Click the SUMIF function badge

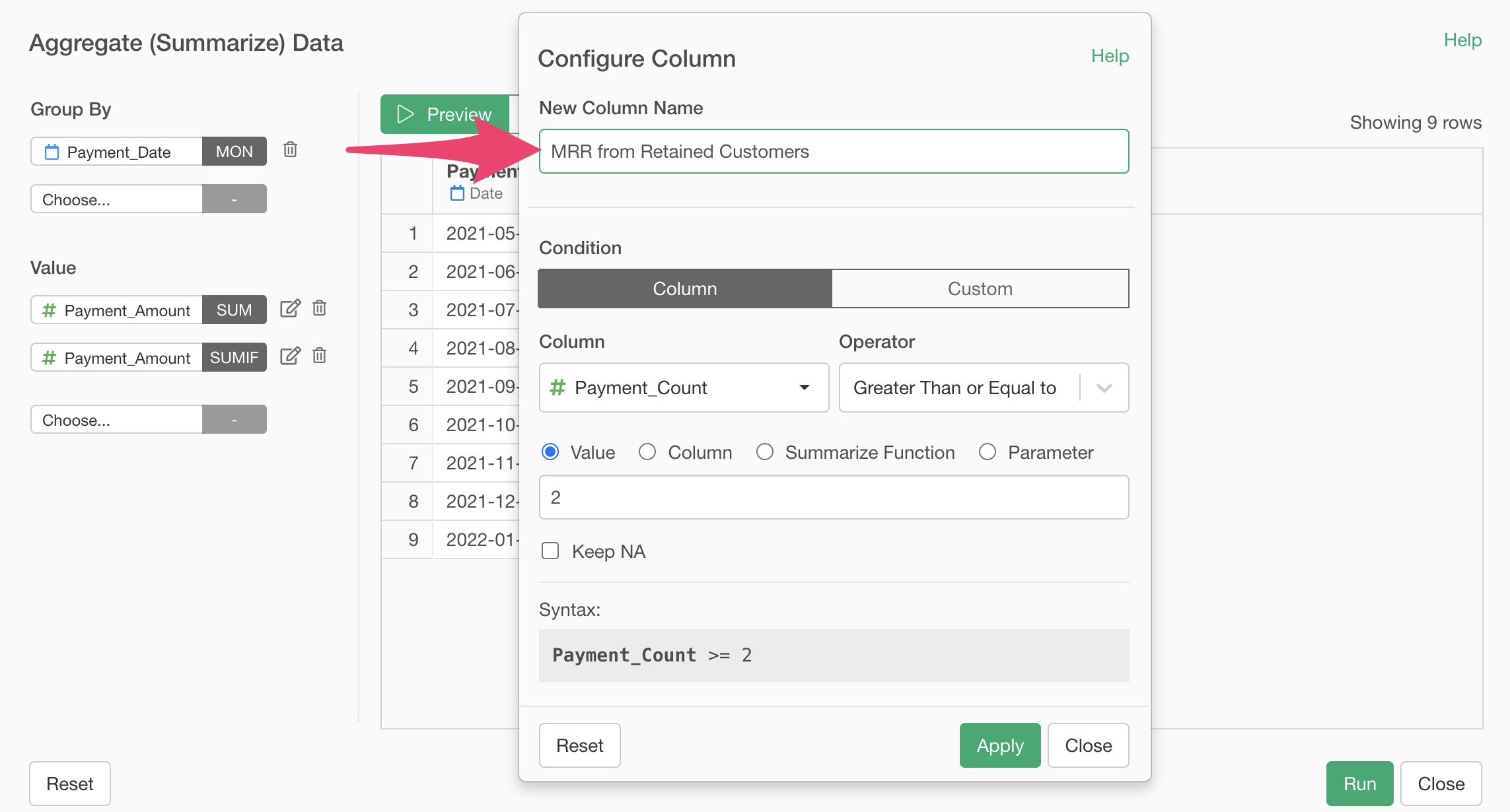(x=234, y=357)
